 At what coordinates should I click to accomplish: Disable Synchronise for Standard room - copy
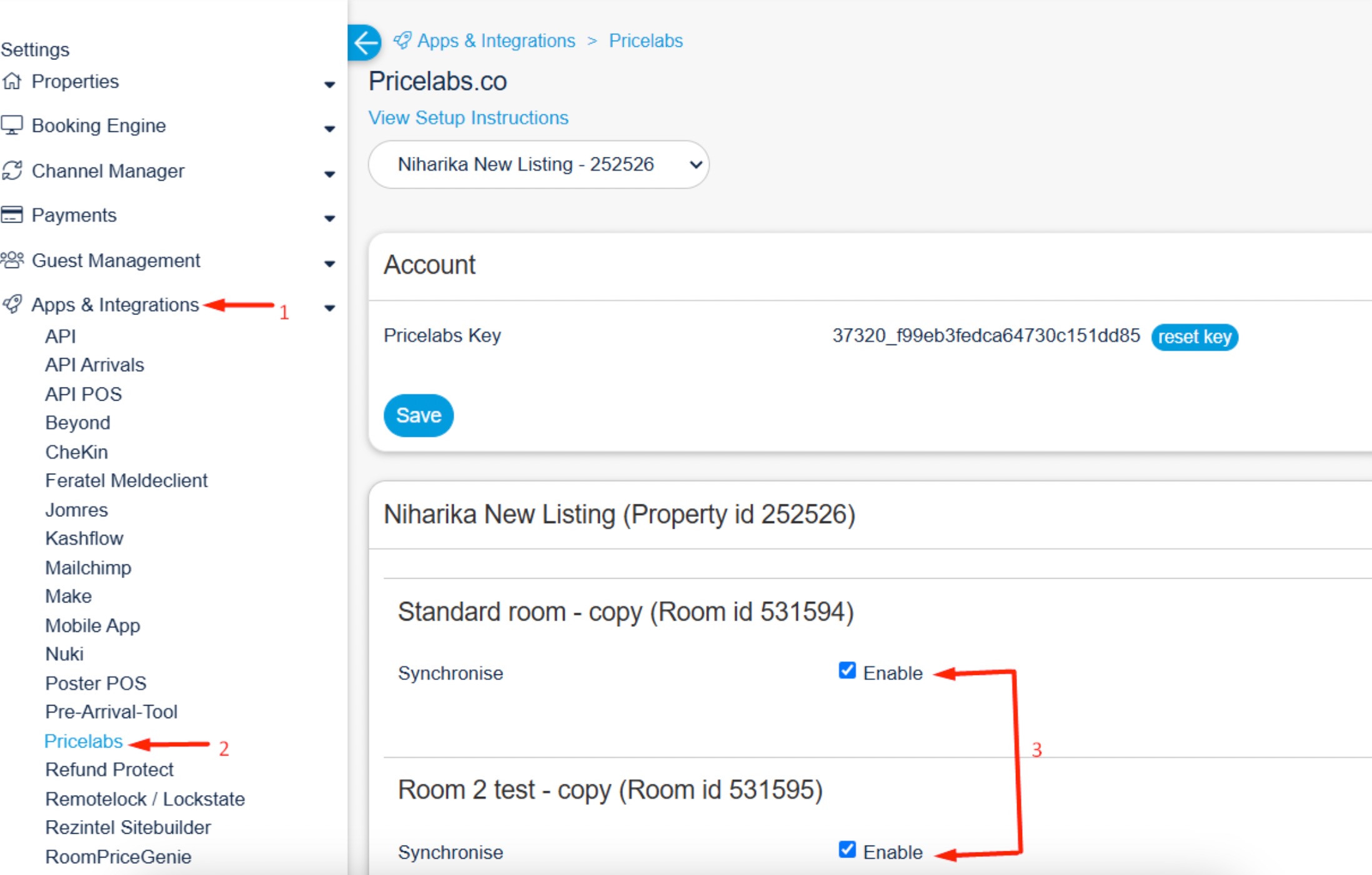tap(847, 671)
